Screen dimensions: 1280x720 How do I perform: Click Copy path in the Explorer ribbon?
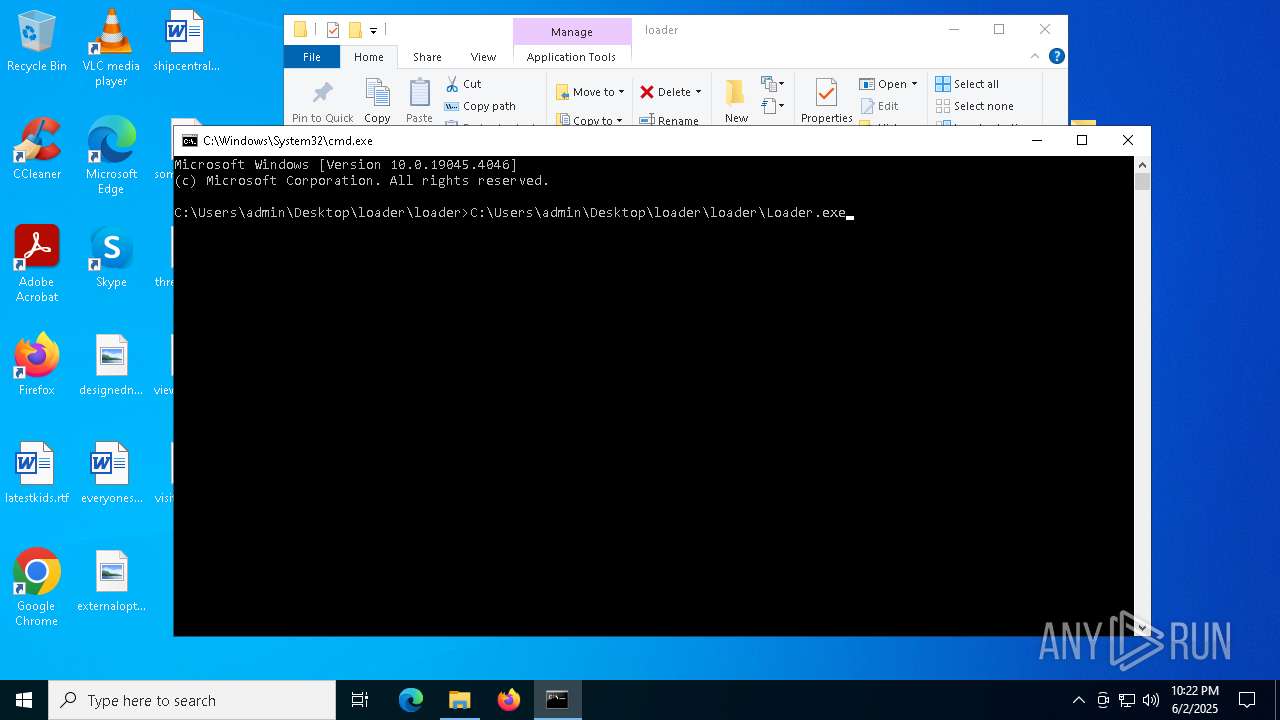480,106
